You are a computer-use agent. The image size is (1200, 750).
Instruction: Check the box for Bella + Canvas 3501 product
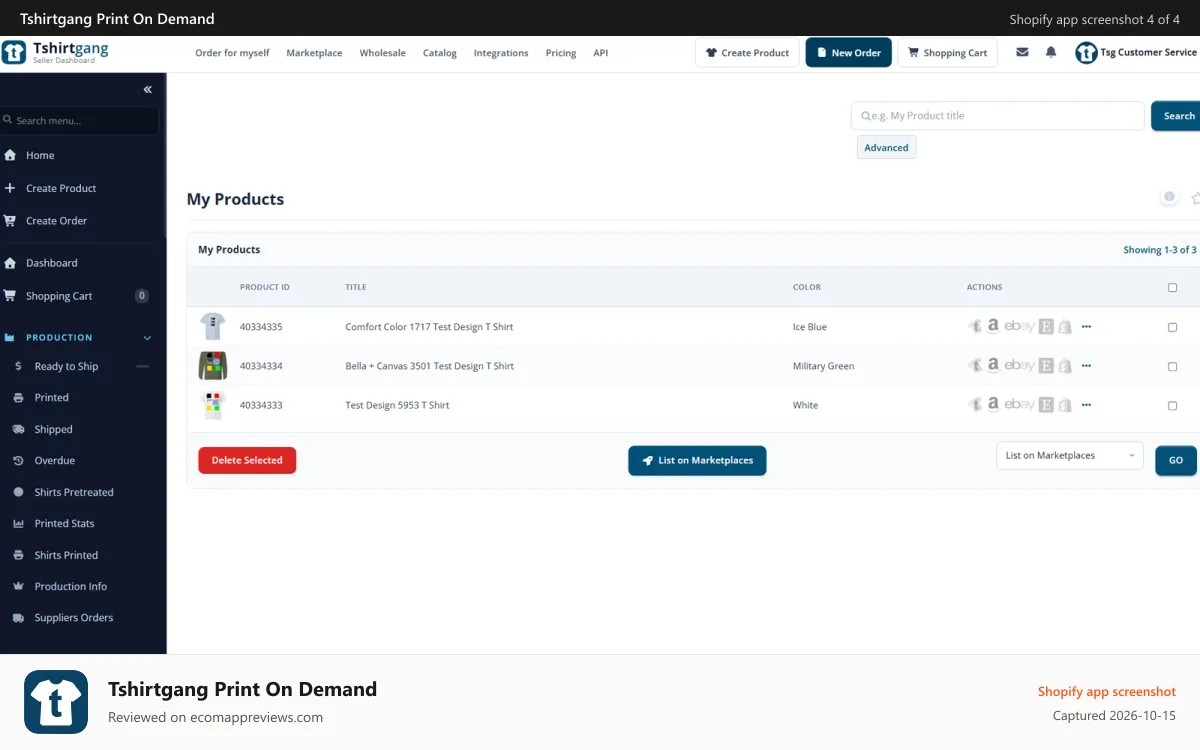pos(1173,366)
